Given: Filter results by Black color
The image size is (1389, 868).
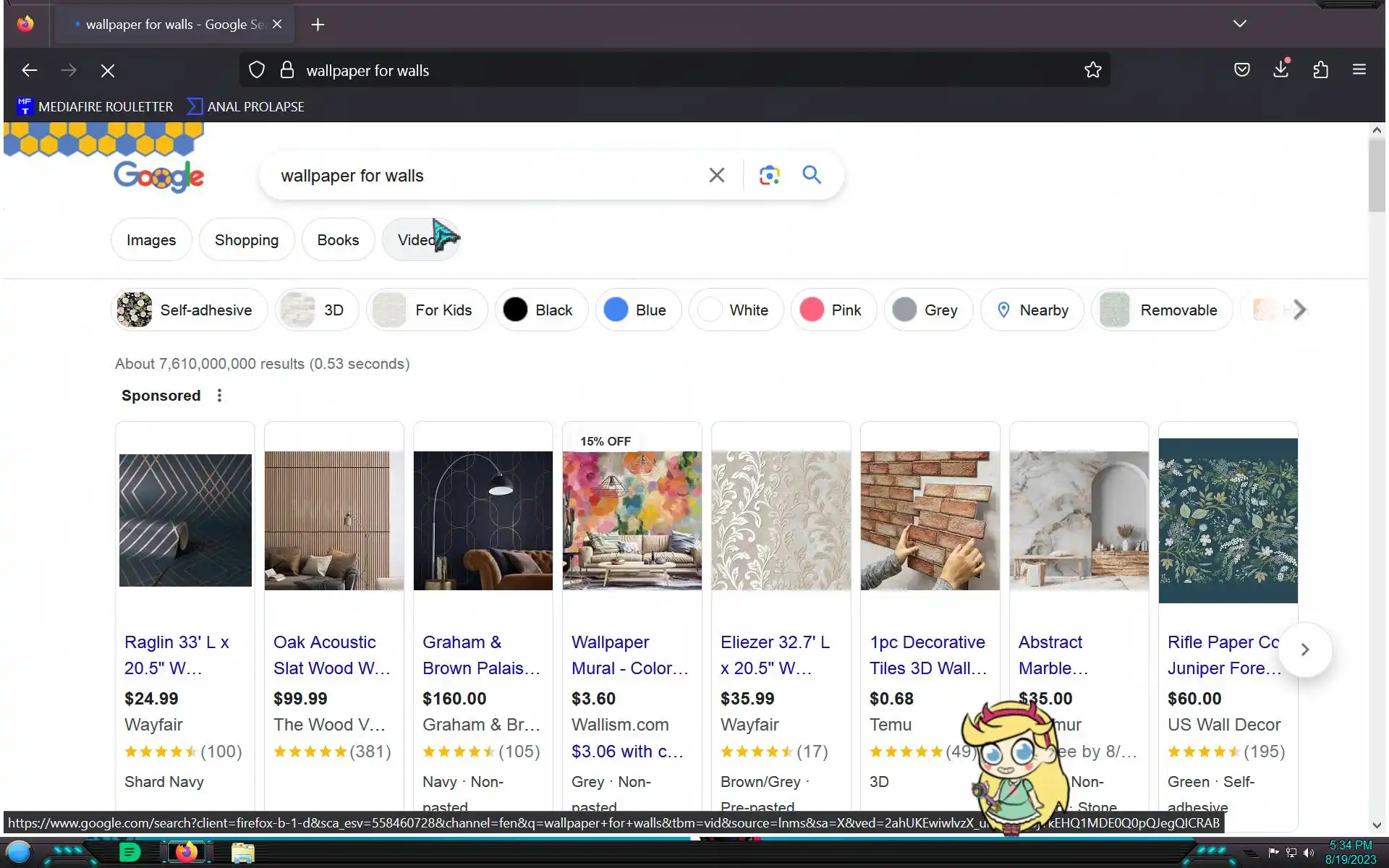Looking at the screenshot, I should (540, 310).
